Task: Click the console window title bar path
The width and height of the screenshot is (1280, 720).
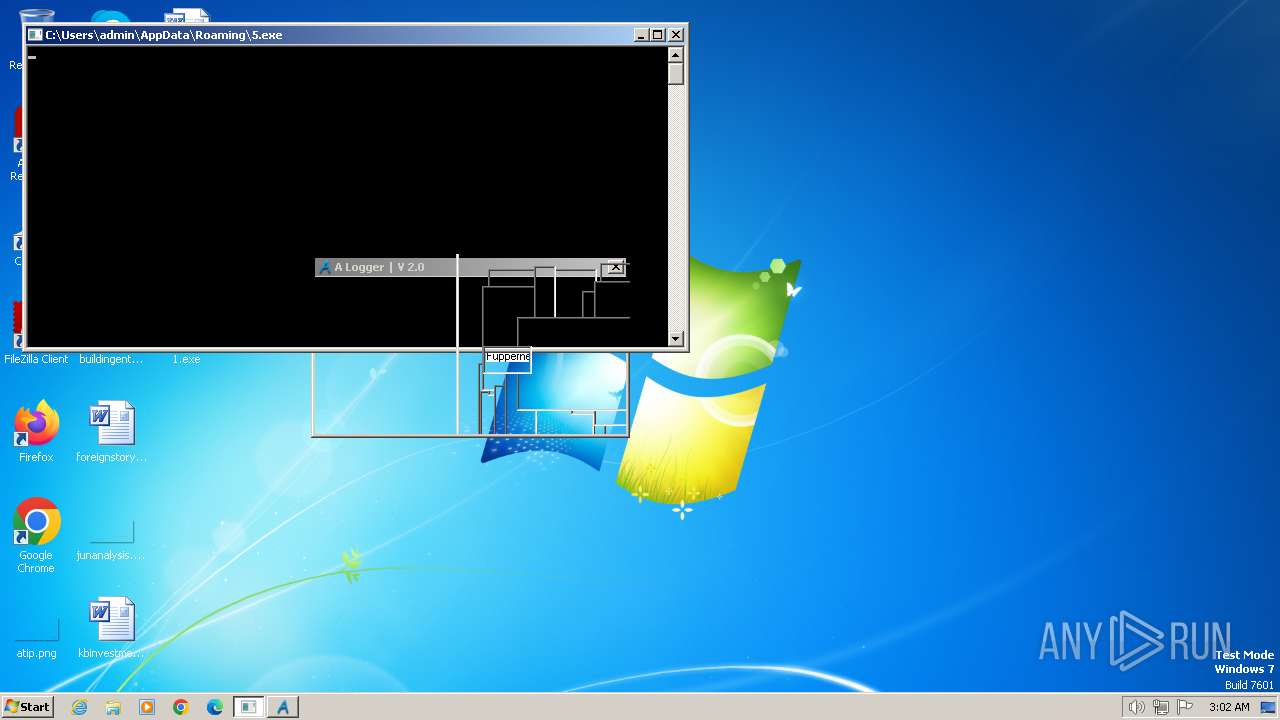Action: [x=164, y=35]
